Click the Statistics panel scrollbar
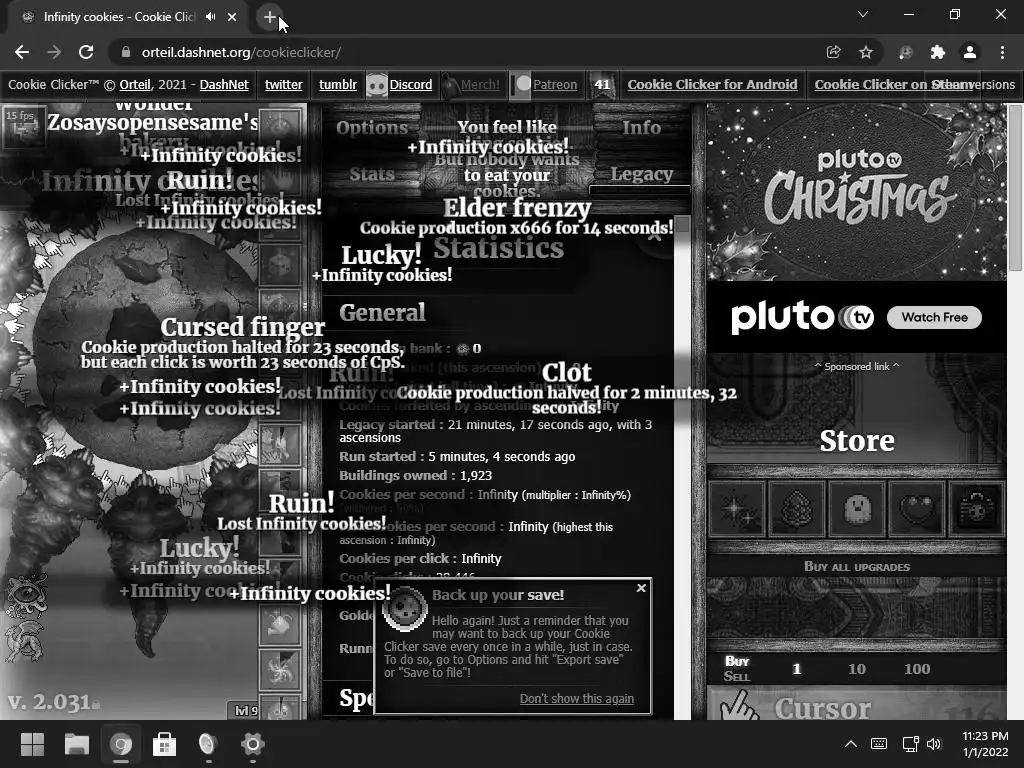 [x=682, y=467]
